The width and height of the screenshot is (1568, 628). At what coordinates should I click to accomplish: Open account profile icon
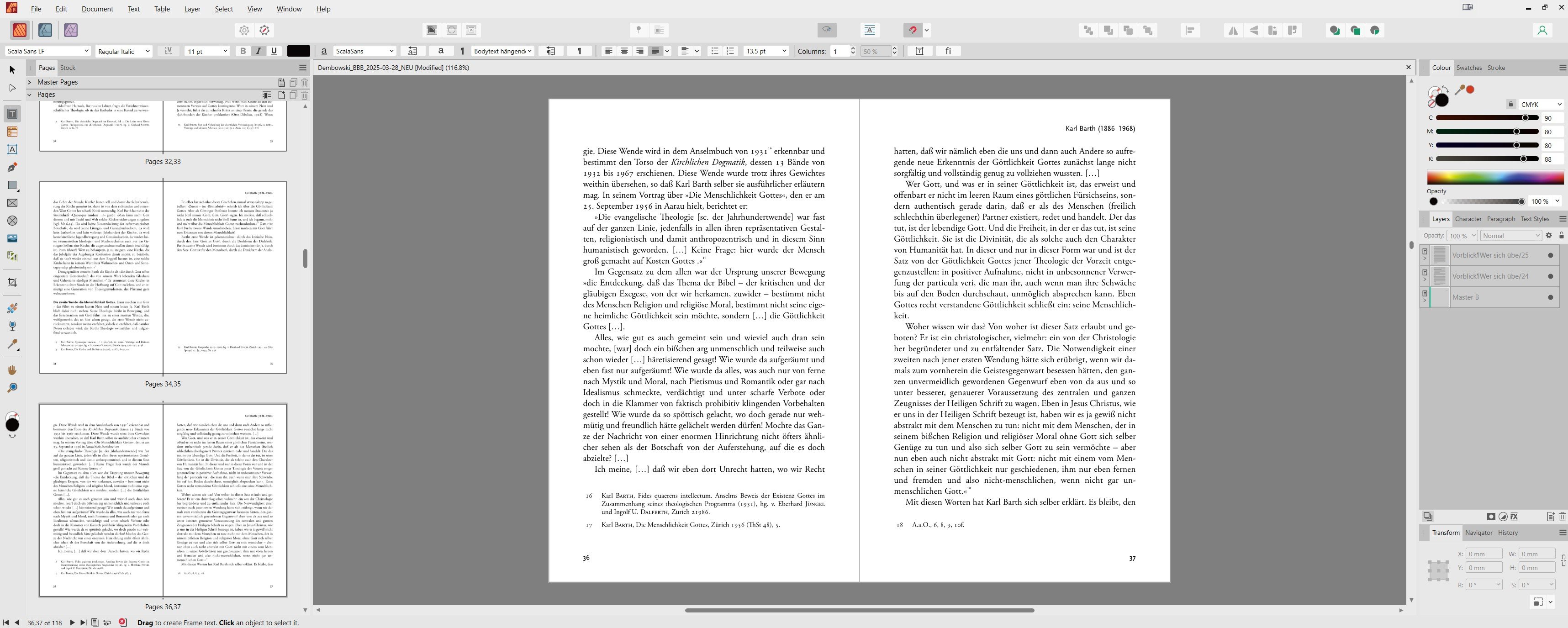point(1542,30)
